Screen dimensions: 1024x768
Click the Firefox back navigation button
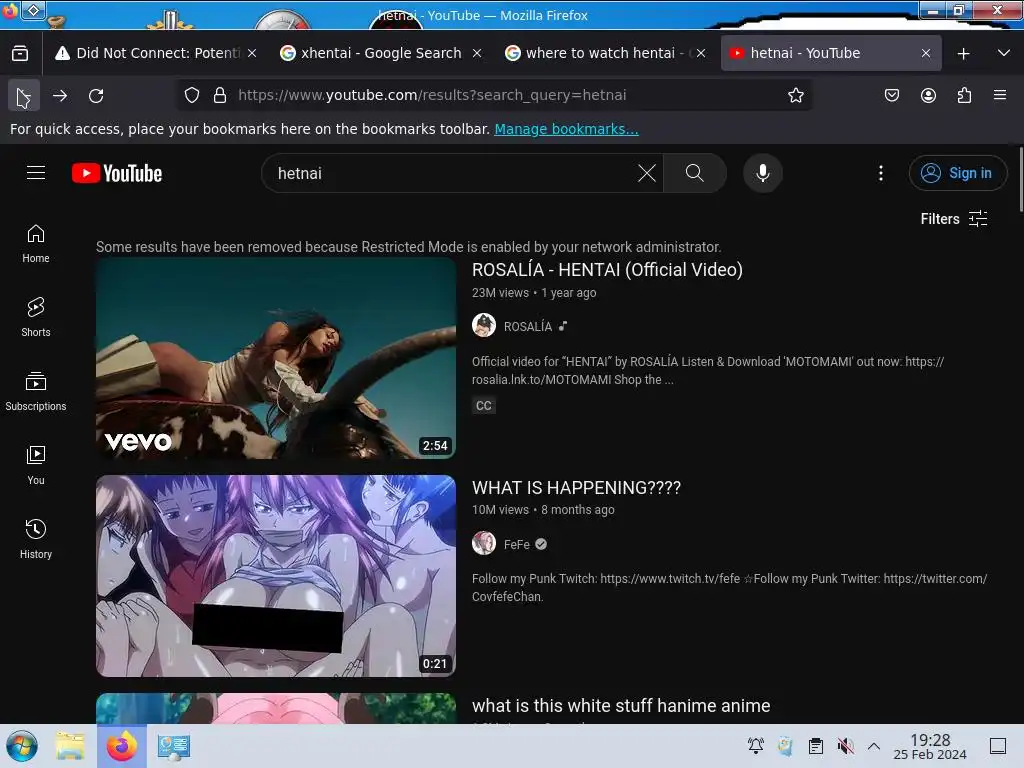point(24,97)
